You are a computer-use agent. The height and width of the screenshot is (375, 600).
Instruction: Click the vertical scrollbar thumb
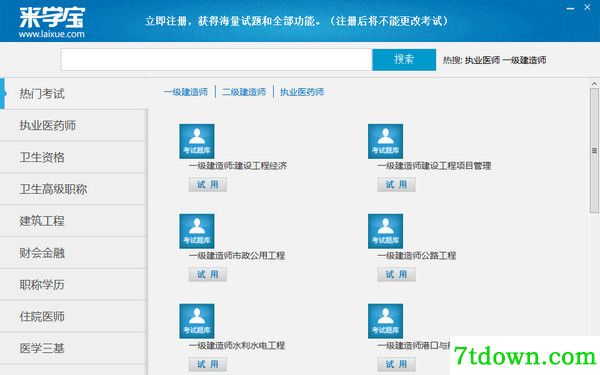tap(594, 150)
